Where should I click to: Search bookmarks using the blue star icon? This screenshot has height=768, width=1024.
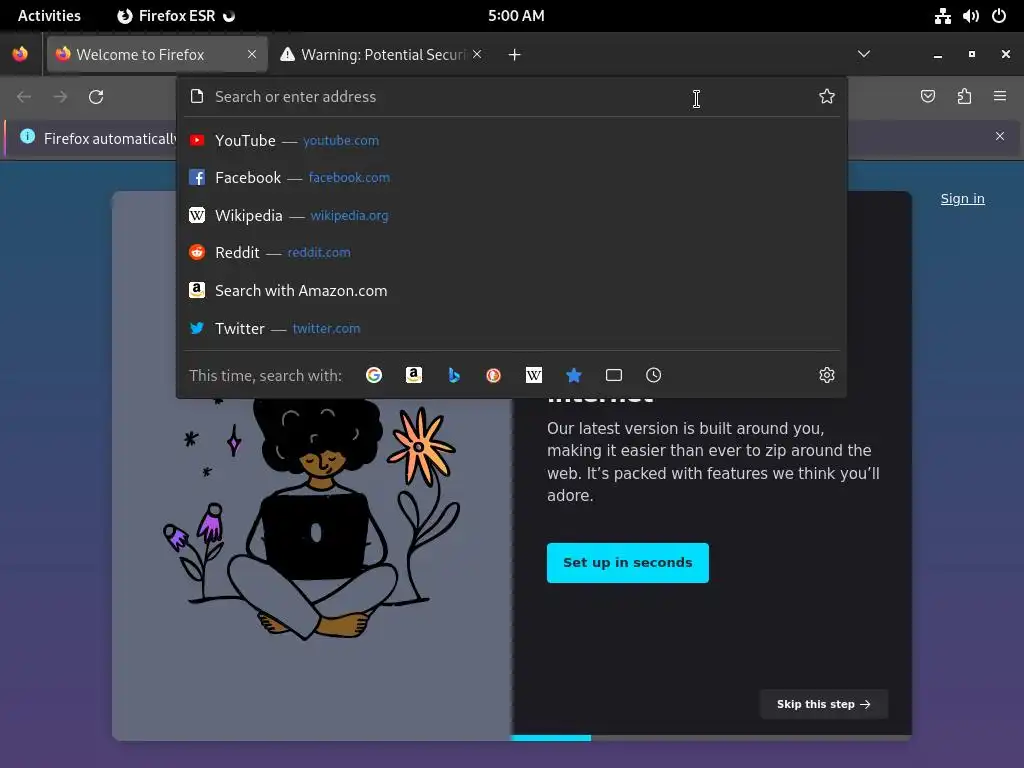tap(574, 375)
